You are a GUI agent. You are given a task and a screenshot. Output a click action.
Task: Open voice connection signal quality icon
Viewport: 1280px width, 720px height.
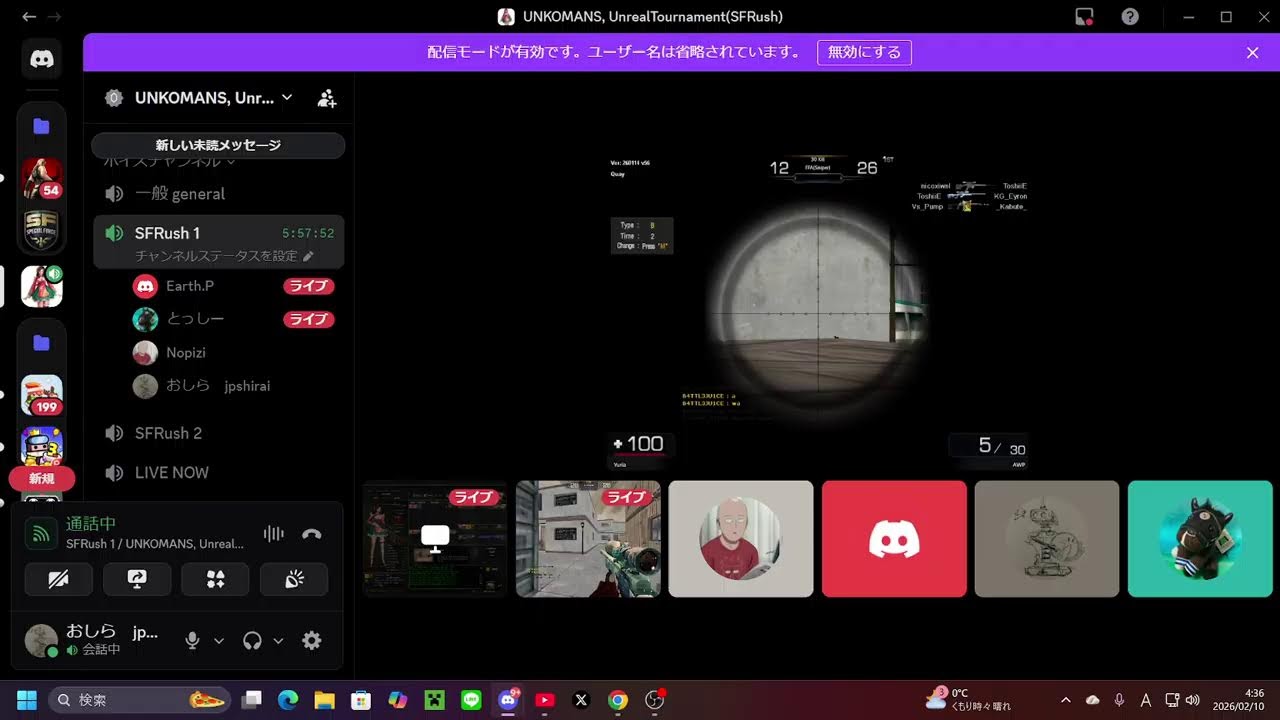click(x=41, y=533)
